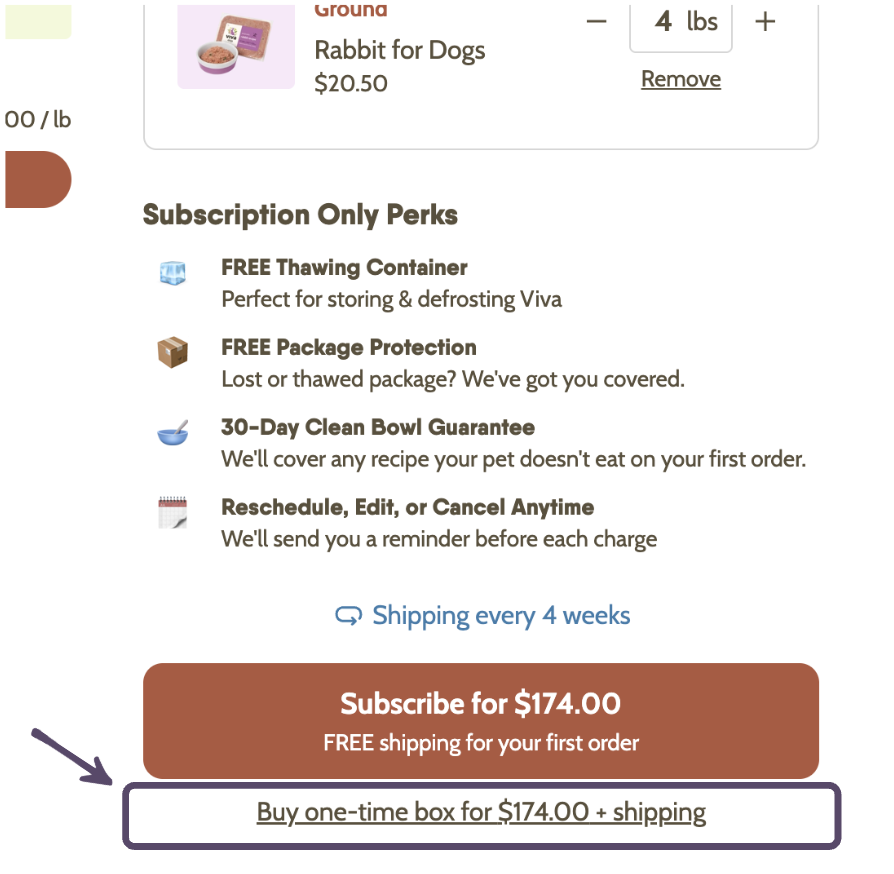Click the cardboard package protection icon
Viewport: 894px width, 874px height.
tap(173, 352)
